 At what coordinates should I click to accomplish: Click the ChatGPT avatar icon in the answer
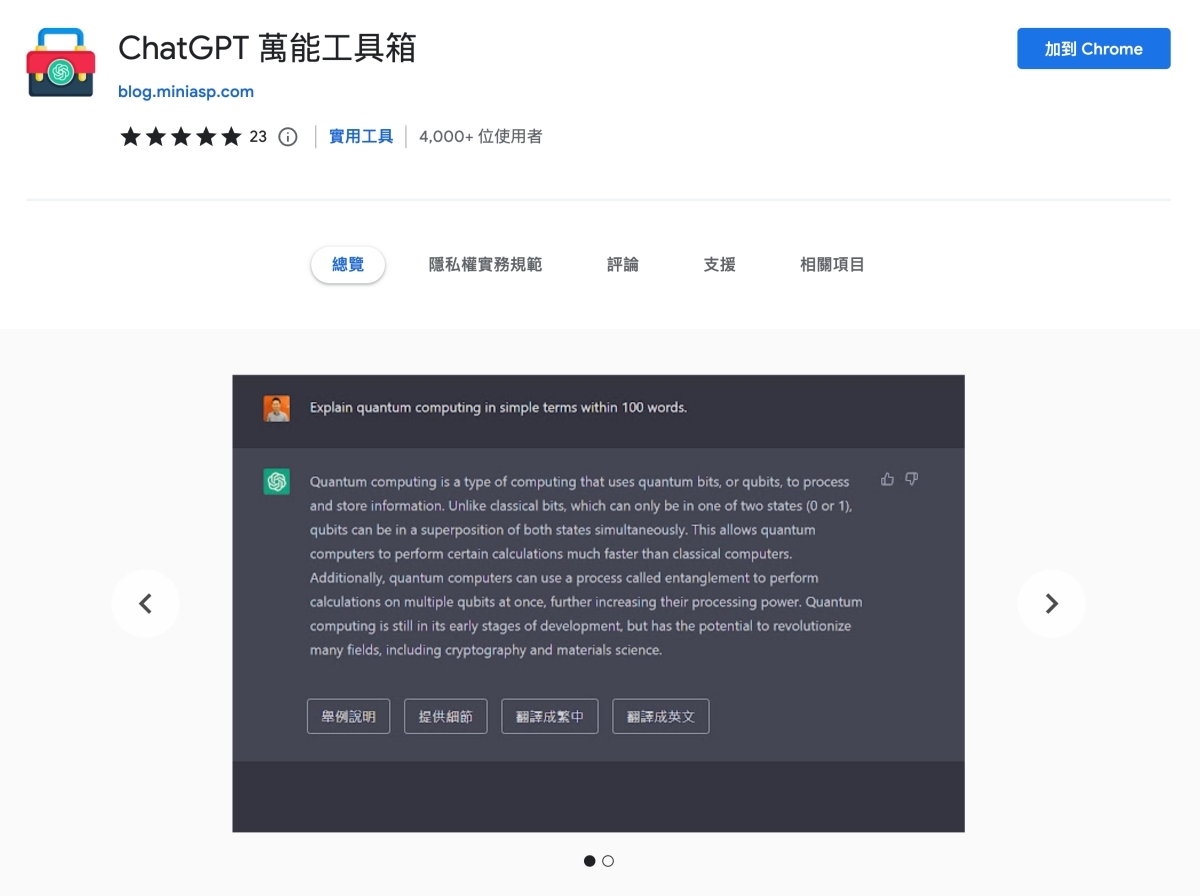click(x=277, y=482)
